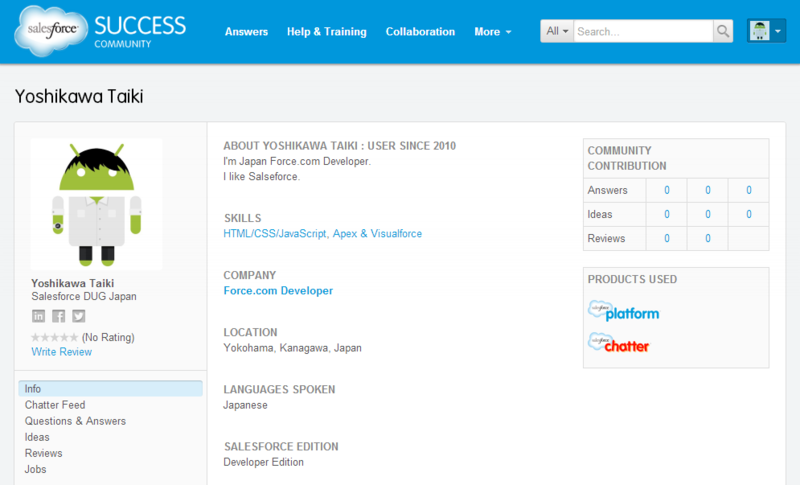The width and height of the screenshot is (800, 485).
Task: Click the '(No Rating)' label
Action: click(108, 337)
